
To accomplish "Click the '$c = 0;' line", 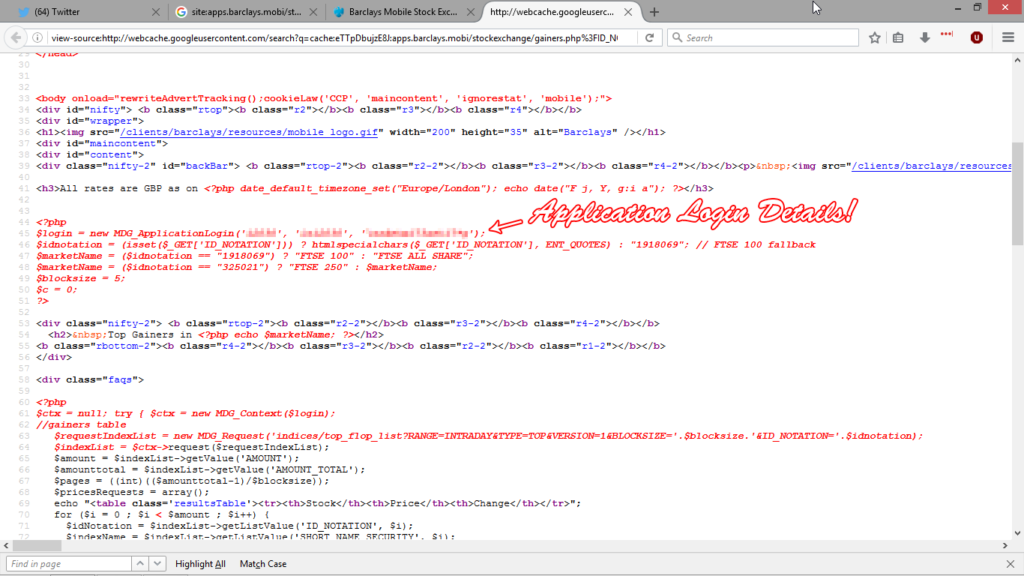I will tap(56, 289).
